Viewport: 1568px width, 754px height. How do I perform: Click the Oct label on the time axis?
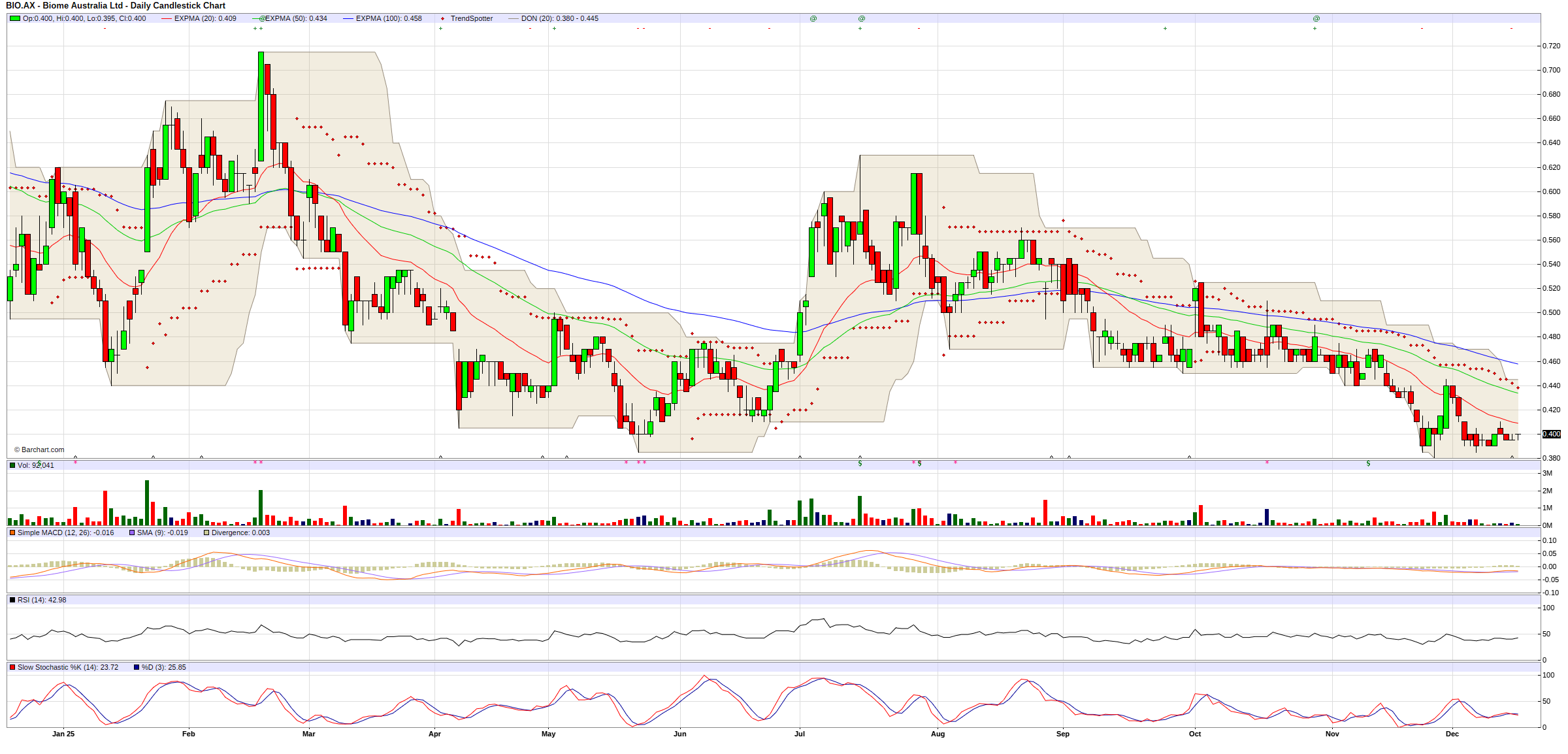(1195, 734)
